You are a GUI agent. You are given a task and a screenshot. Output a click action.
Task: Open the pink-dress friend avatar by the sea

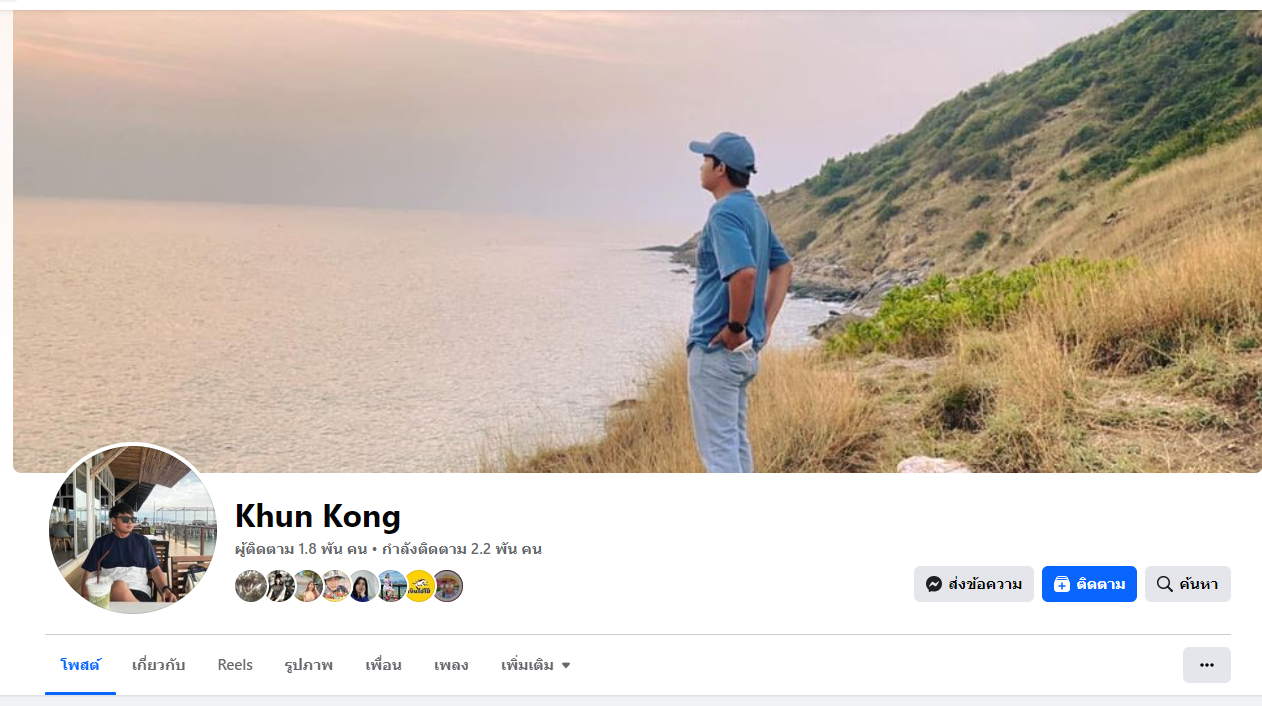tap(391, 586)
